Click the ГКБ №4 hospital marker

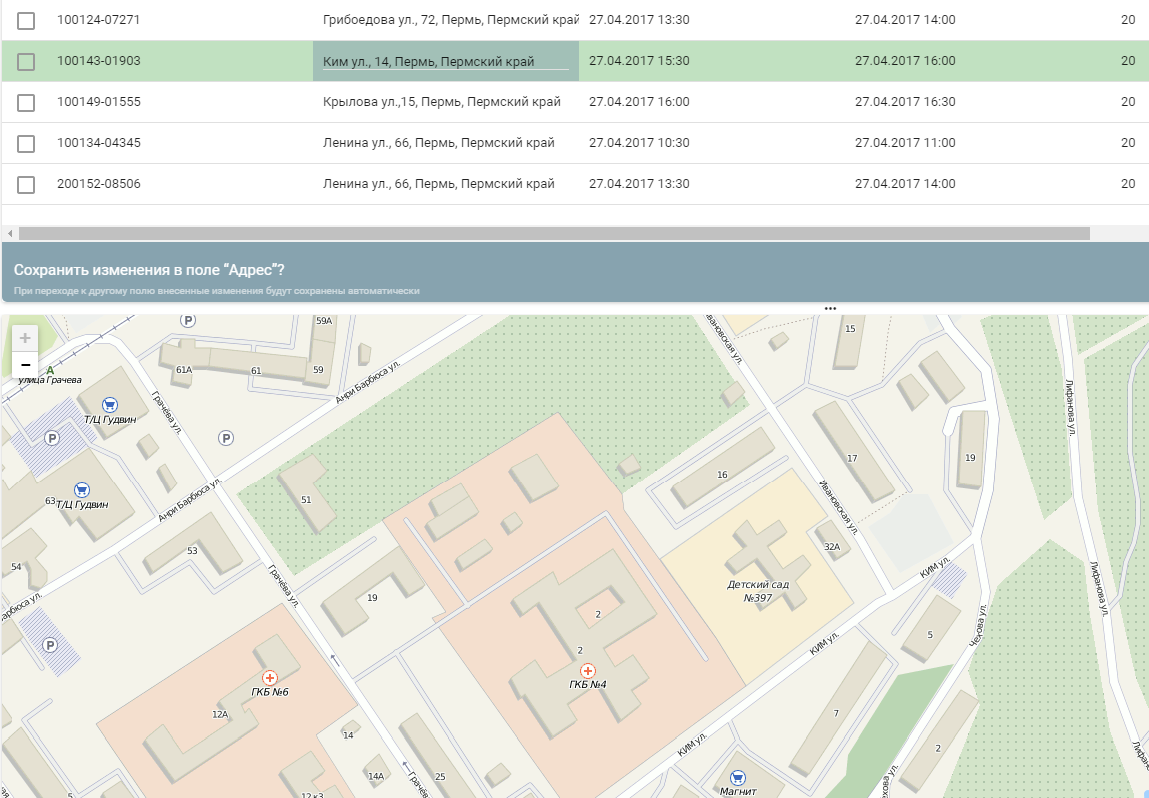588,669
